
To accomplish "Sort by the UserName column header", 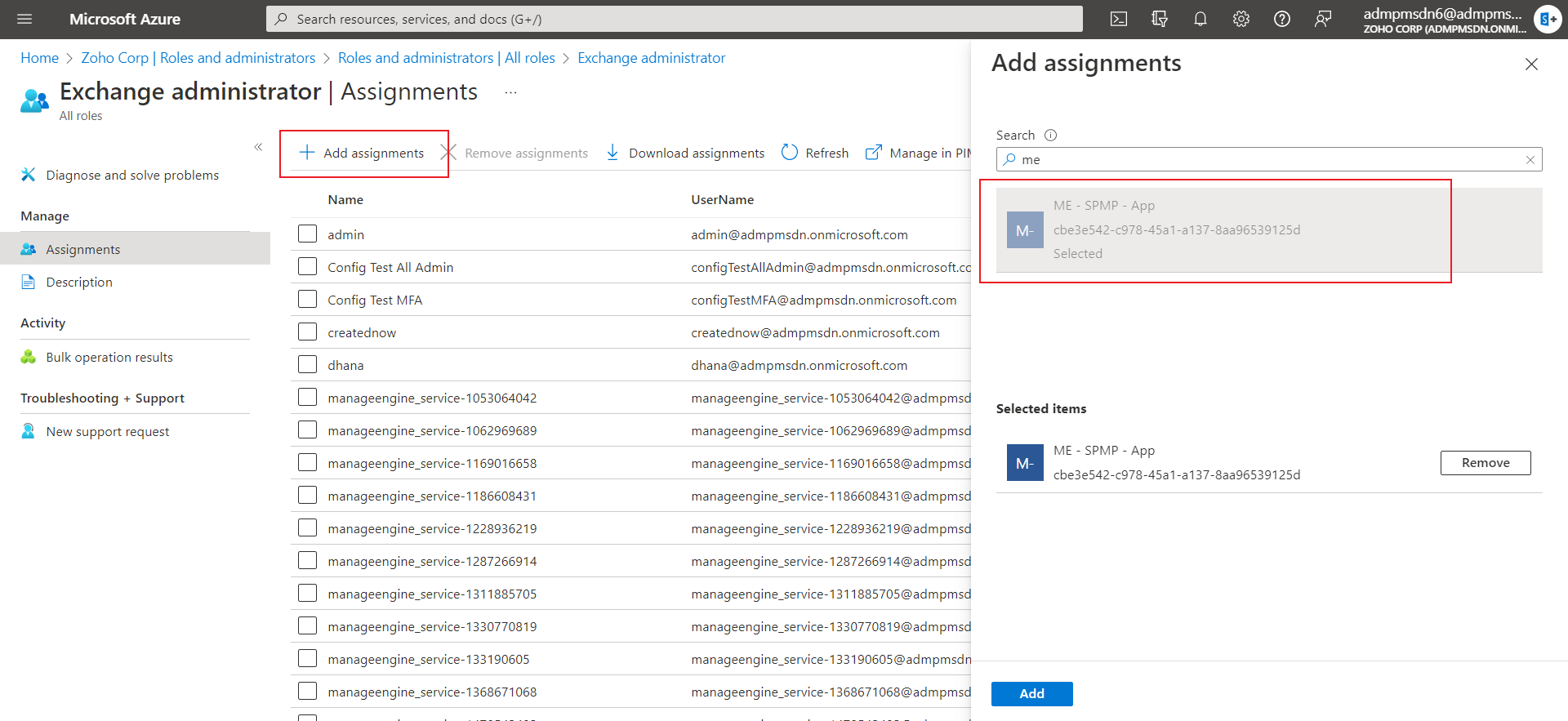I will pyautogui.click(x=723, y=200).
